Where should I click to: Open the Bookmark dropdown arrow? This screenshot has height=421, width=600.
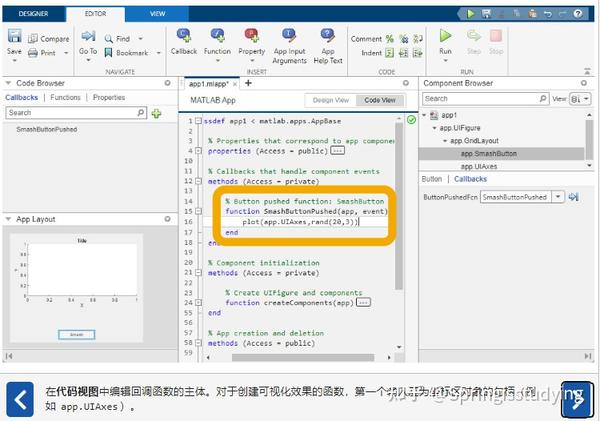click(x=158, y=53)
